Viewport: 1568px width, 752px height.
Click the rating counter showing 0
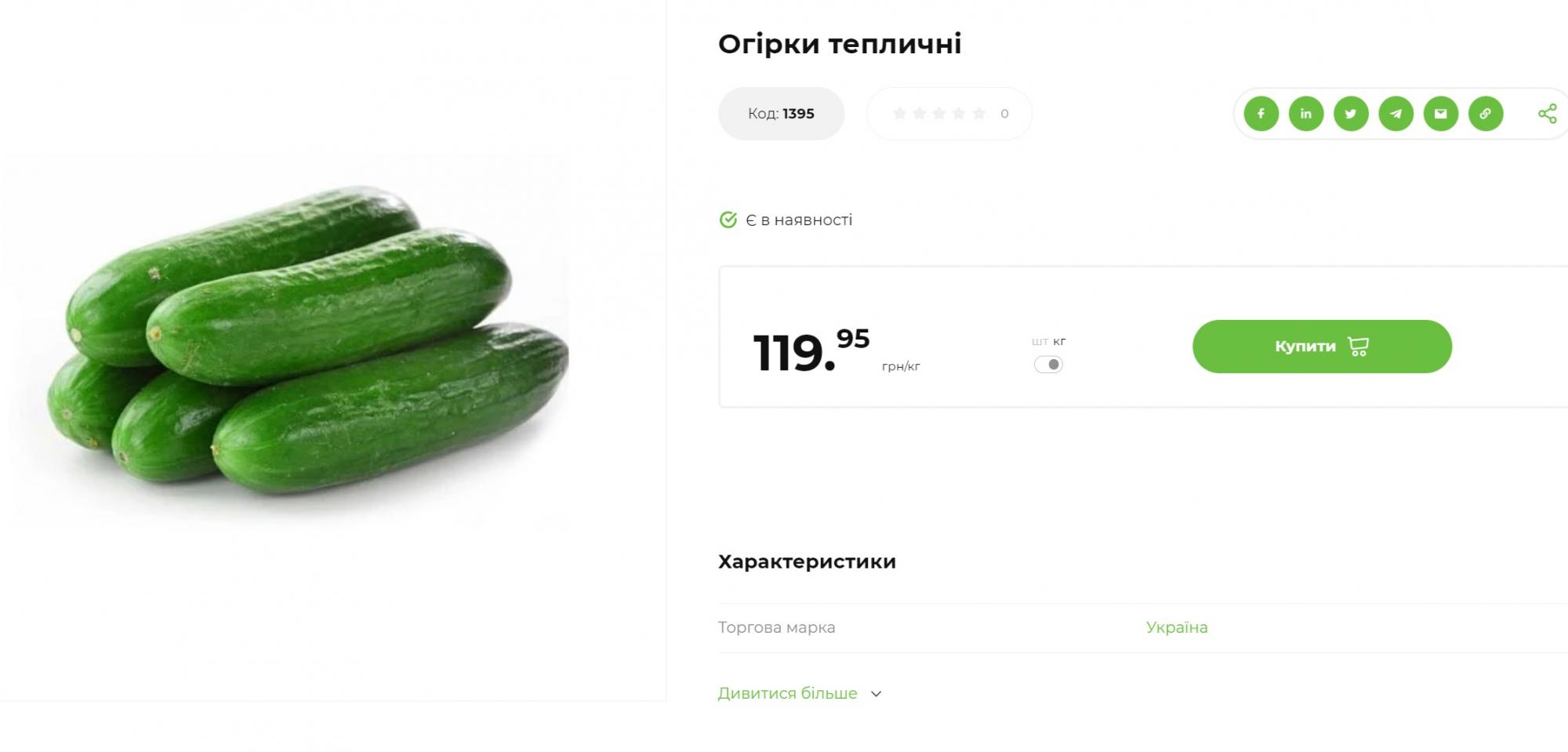(1004, 113)
